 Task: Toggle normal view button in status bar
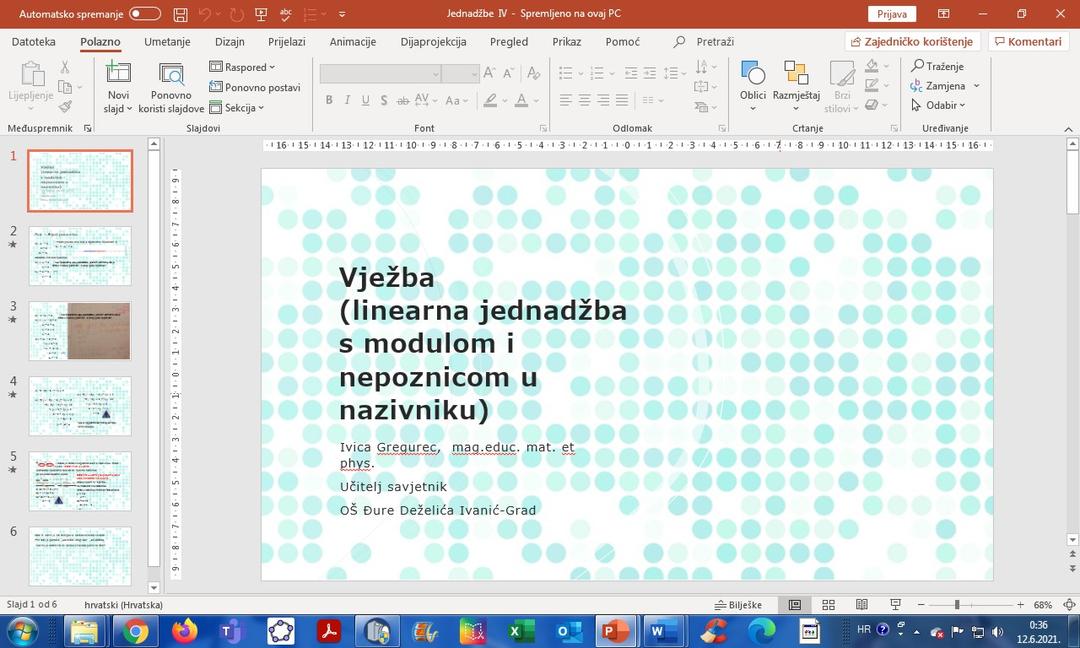pos(795,605)
